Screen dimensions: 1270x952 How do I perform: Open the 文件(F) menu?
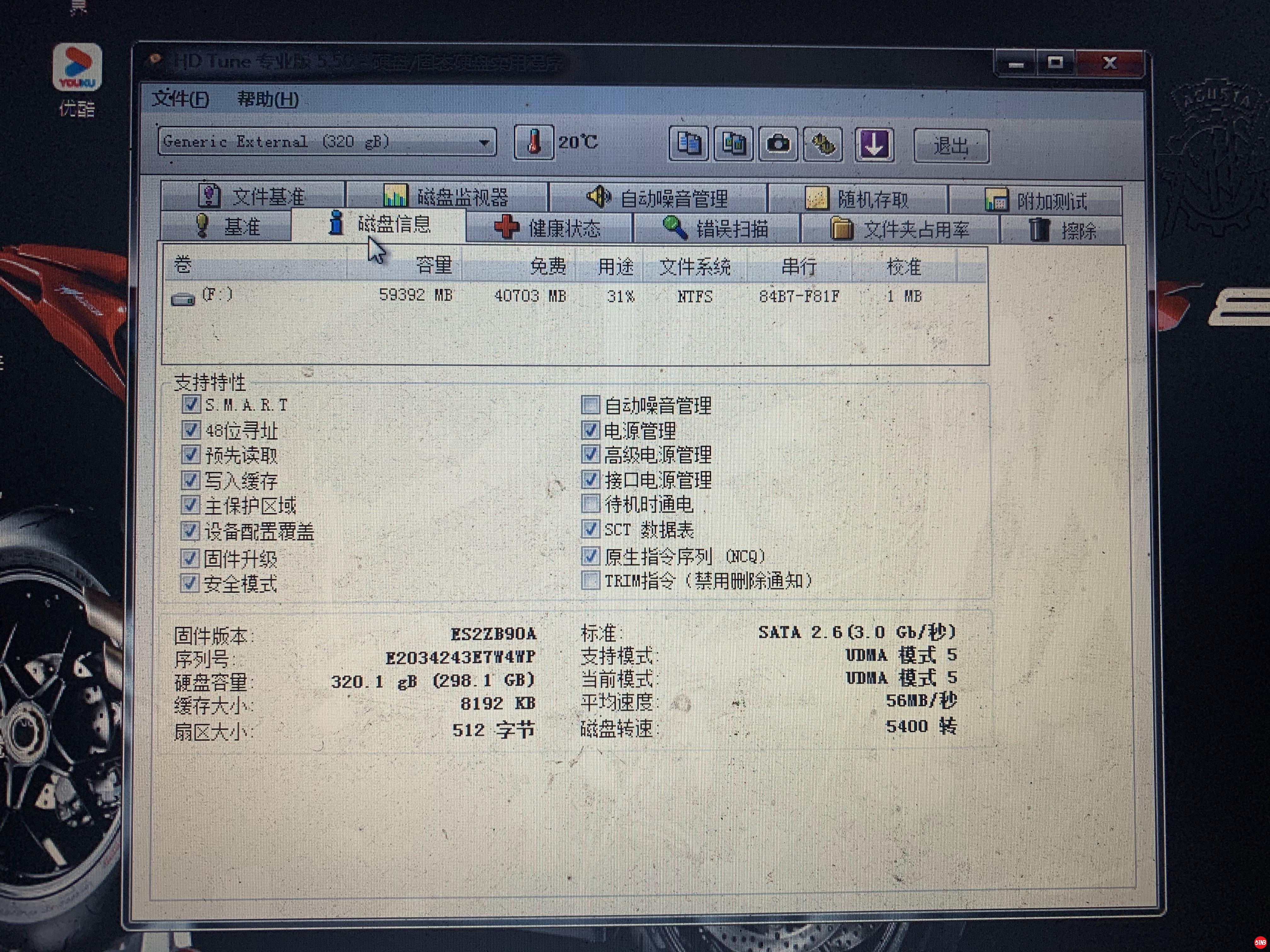[180, 99]
